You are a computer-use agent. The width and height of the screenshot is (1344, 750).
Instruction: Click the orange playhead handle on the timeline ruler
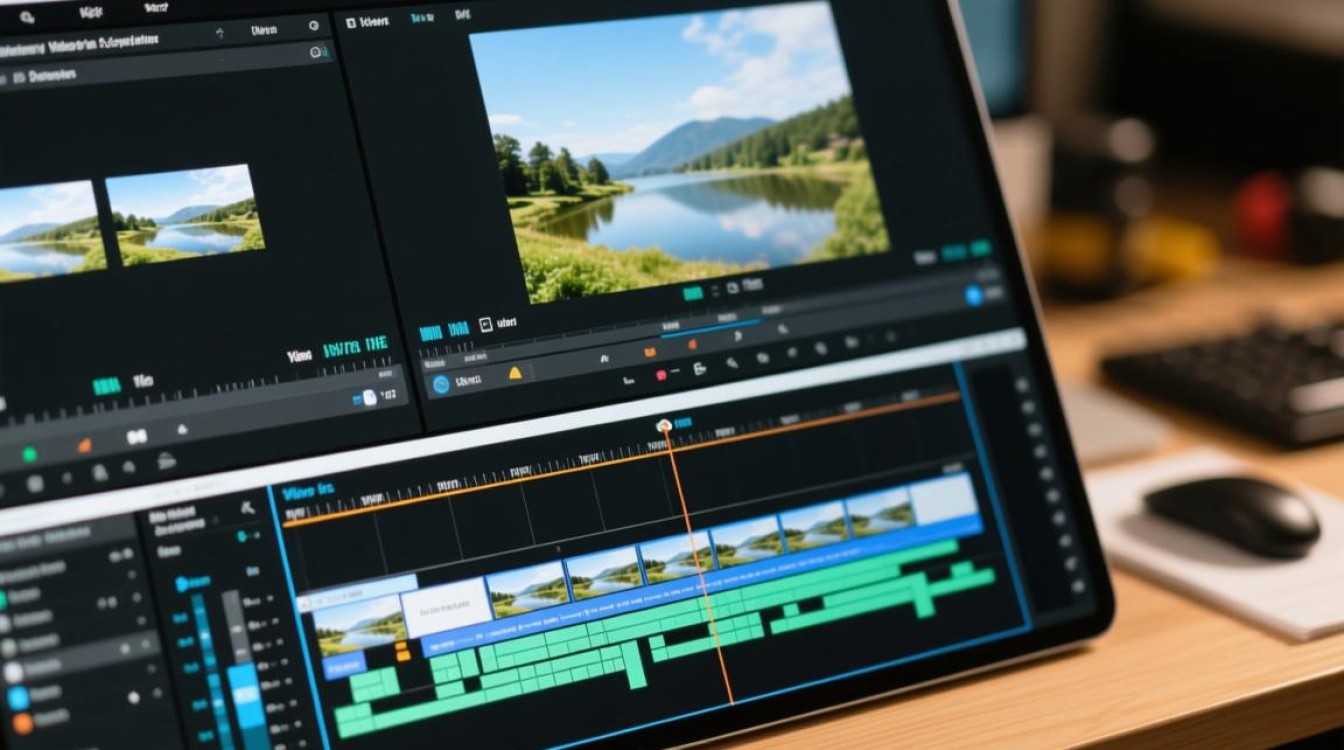pos(663,426)
